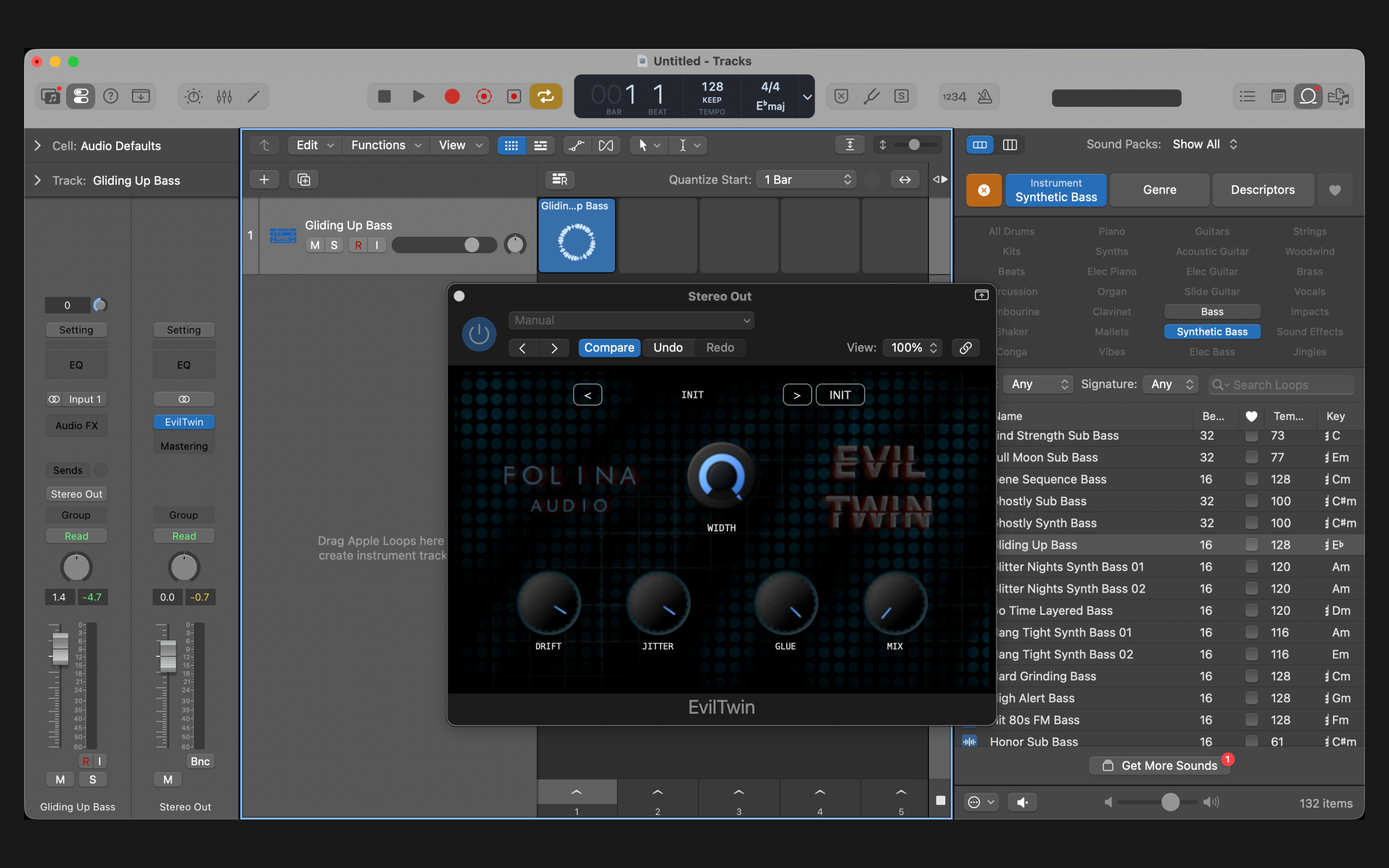Open Smart Controls in the toolbar
Screen dimensions: 1389x868
pos(193,96)
